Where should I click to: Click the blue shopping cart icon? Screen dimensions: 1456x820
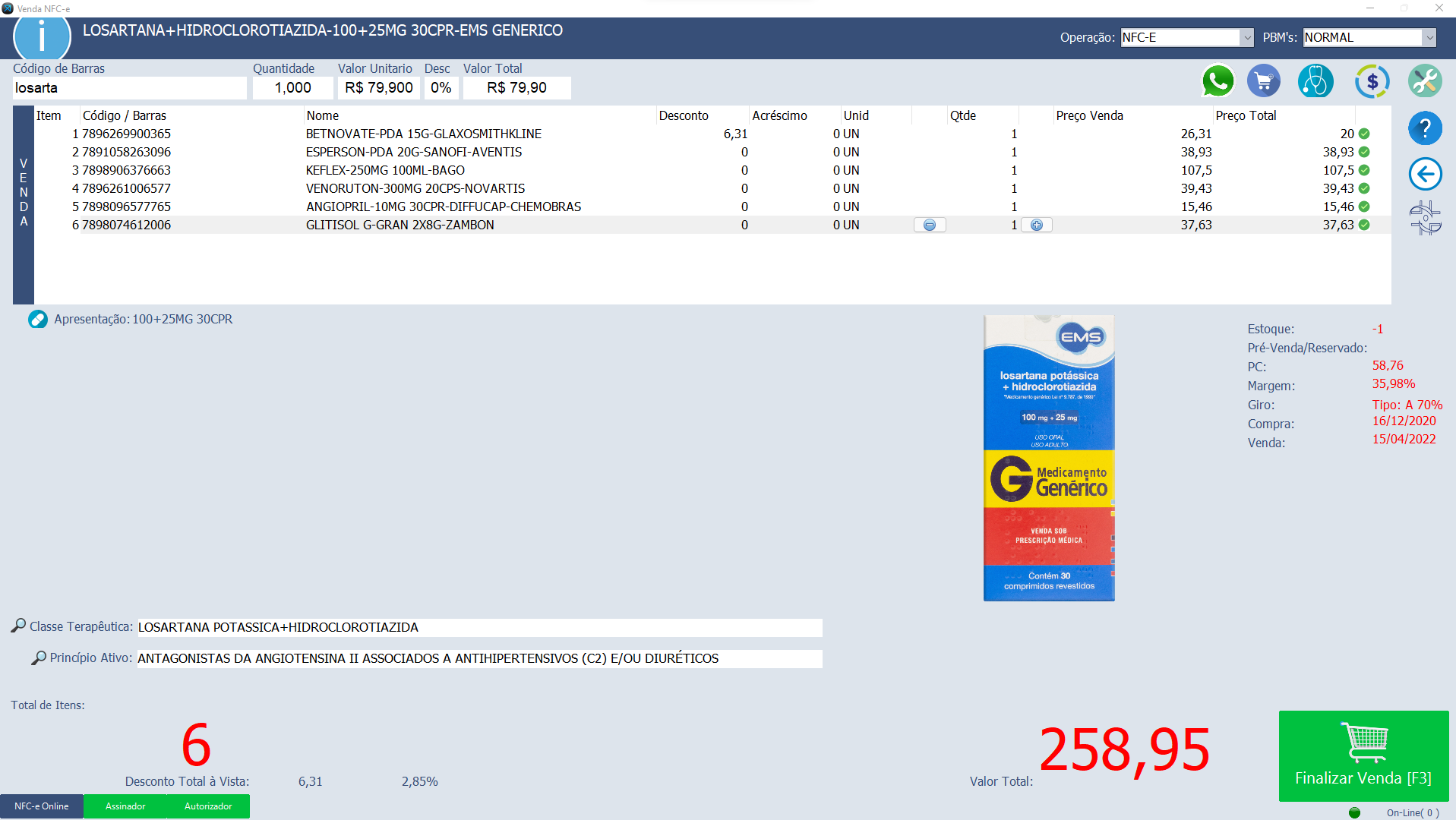click(x=1264, y=81)
